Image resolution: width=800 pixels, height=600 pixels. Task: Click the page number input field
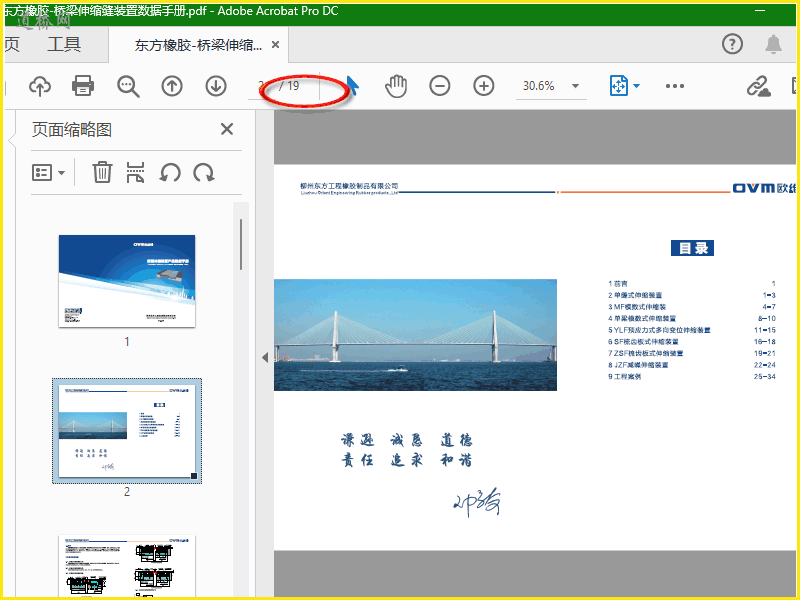click(x=263, y=86)
